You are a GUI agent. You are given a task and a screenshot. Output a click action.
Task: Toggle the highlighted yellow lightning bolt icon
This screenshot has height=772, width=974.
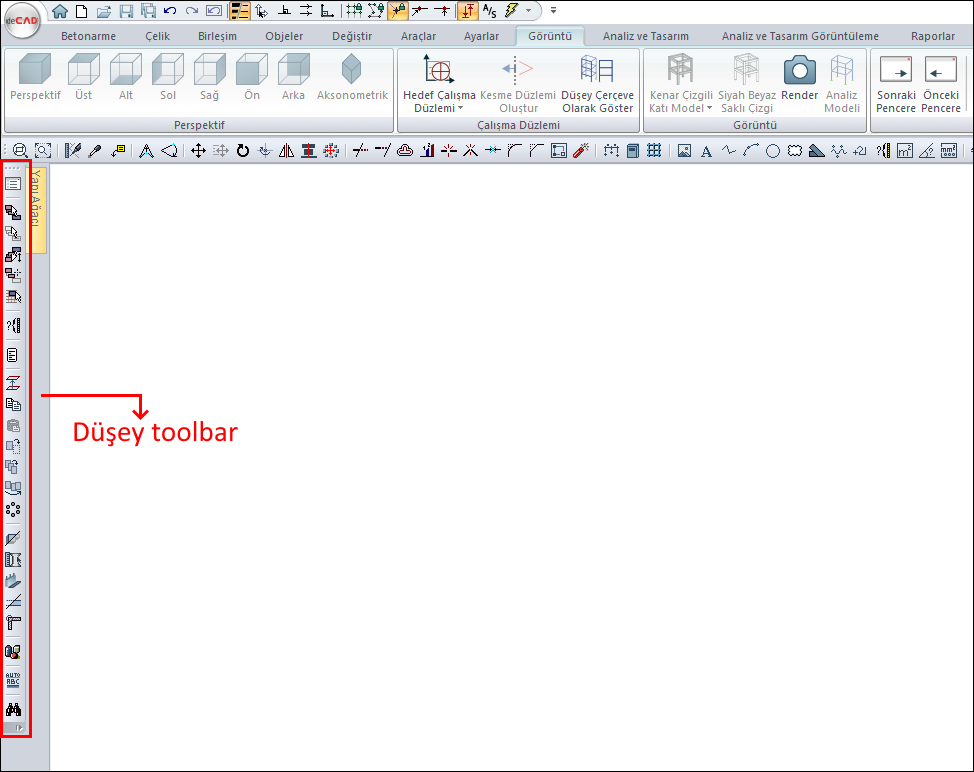point(511,11)
